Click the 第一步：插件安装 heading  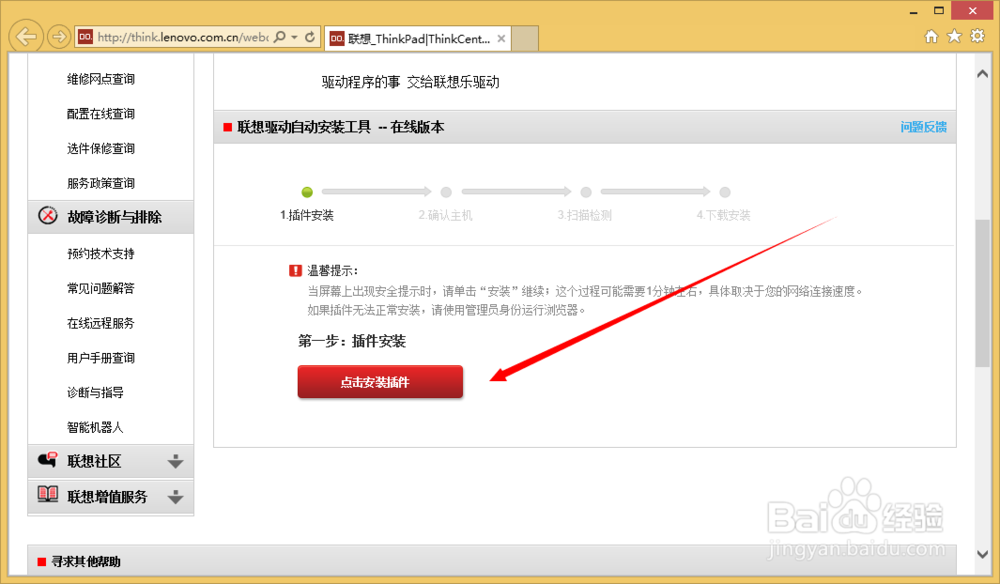click(352, 341)
